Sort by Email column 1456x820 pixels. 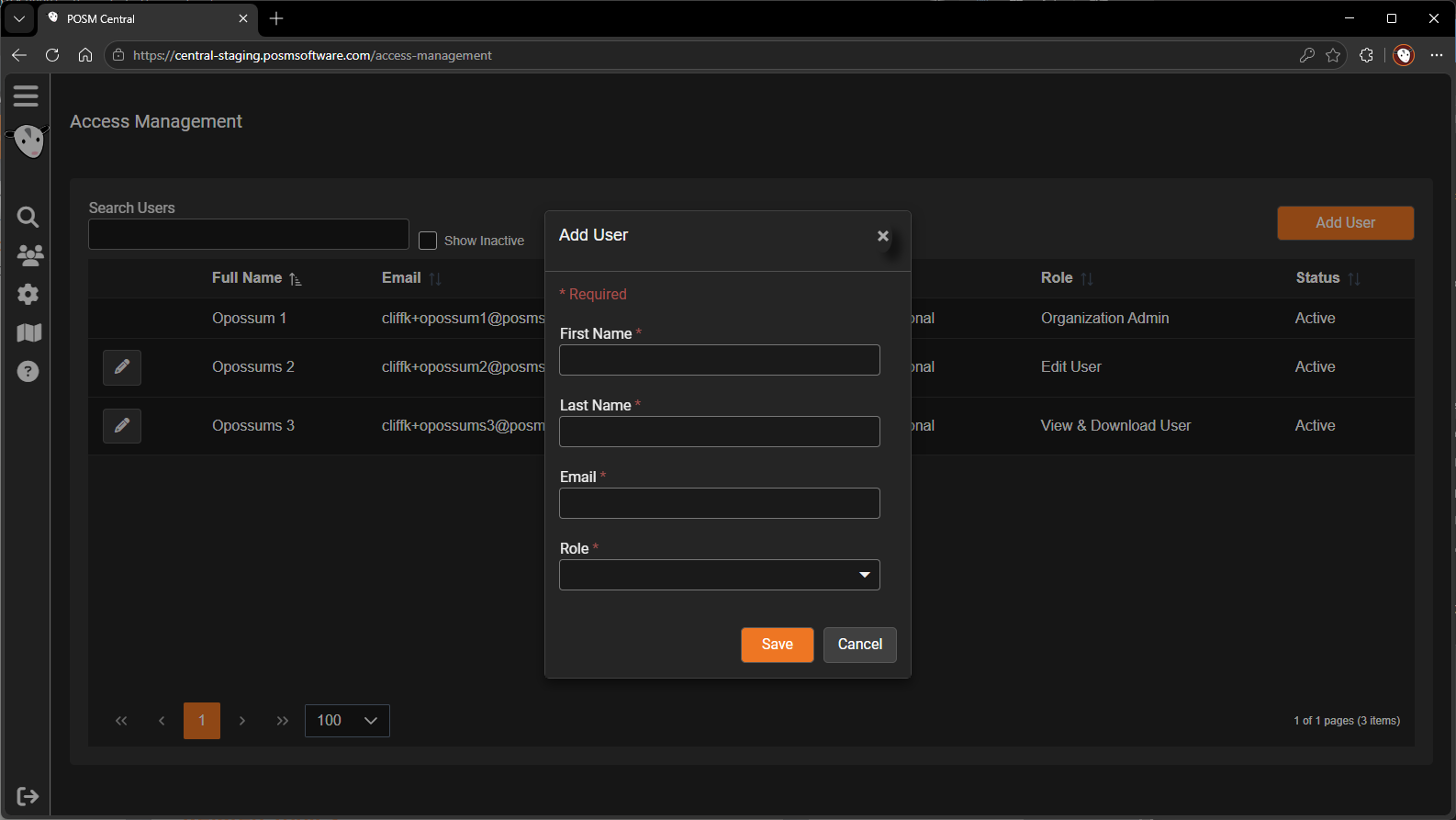pyautogui.click(x=411, y=278)
